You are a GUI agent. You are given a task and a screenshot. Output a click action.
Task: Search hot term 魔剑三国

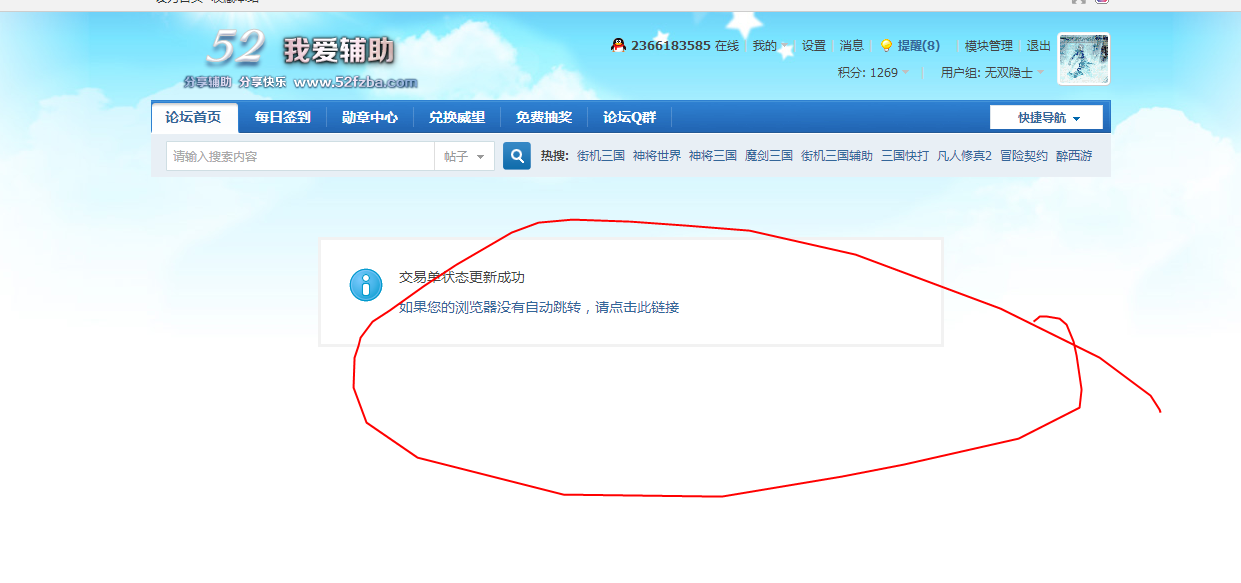(x=769, y=156)
